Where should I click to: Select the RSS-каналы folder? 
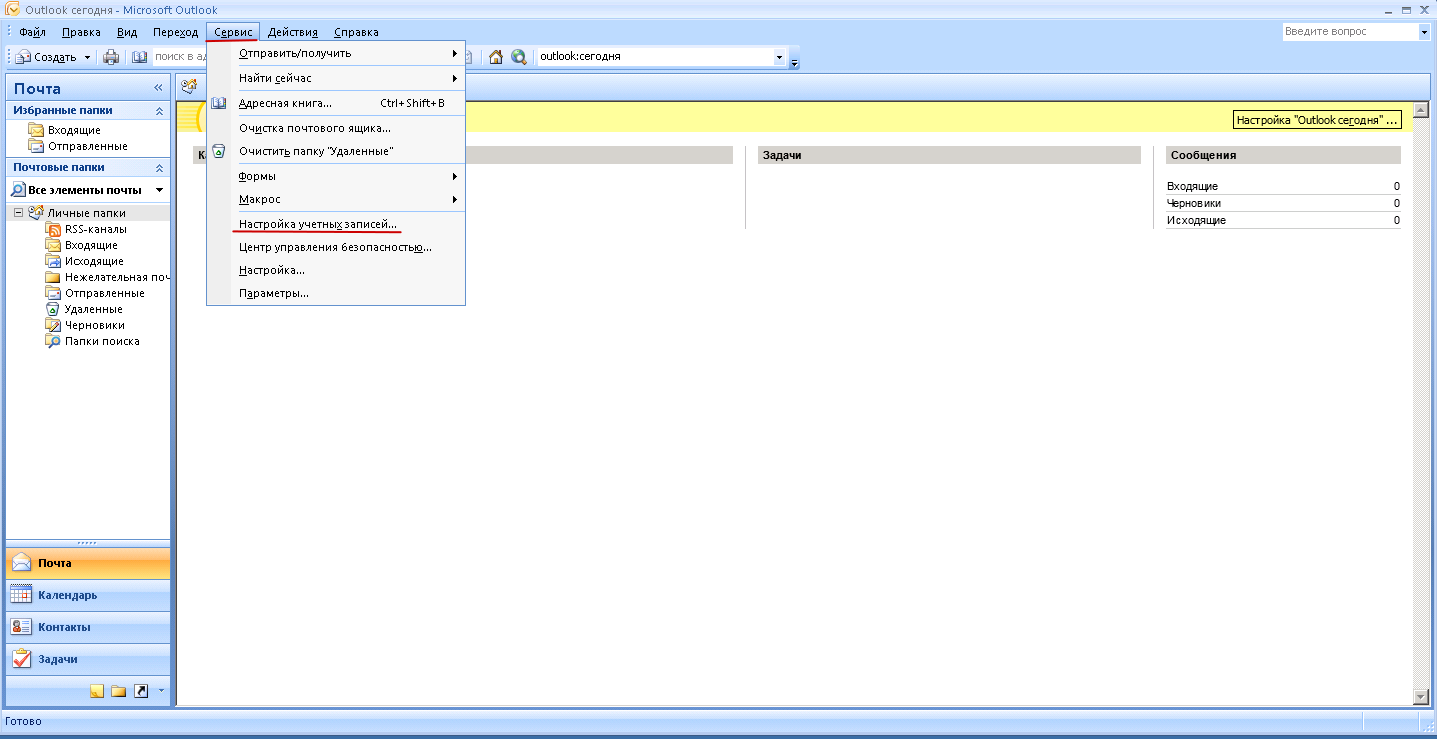point(95,229)
